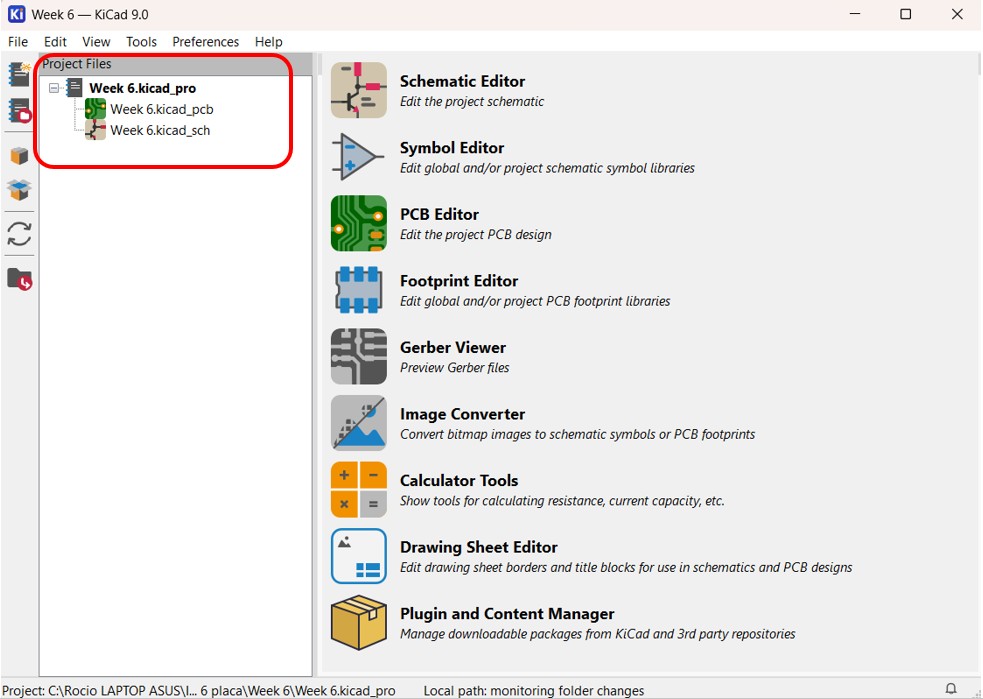Launch Schematic Editor via its transistor icon
Image resolution: width=983 pixels, height=699 pixels.
(359, 90)
